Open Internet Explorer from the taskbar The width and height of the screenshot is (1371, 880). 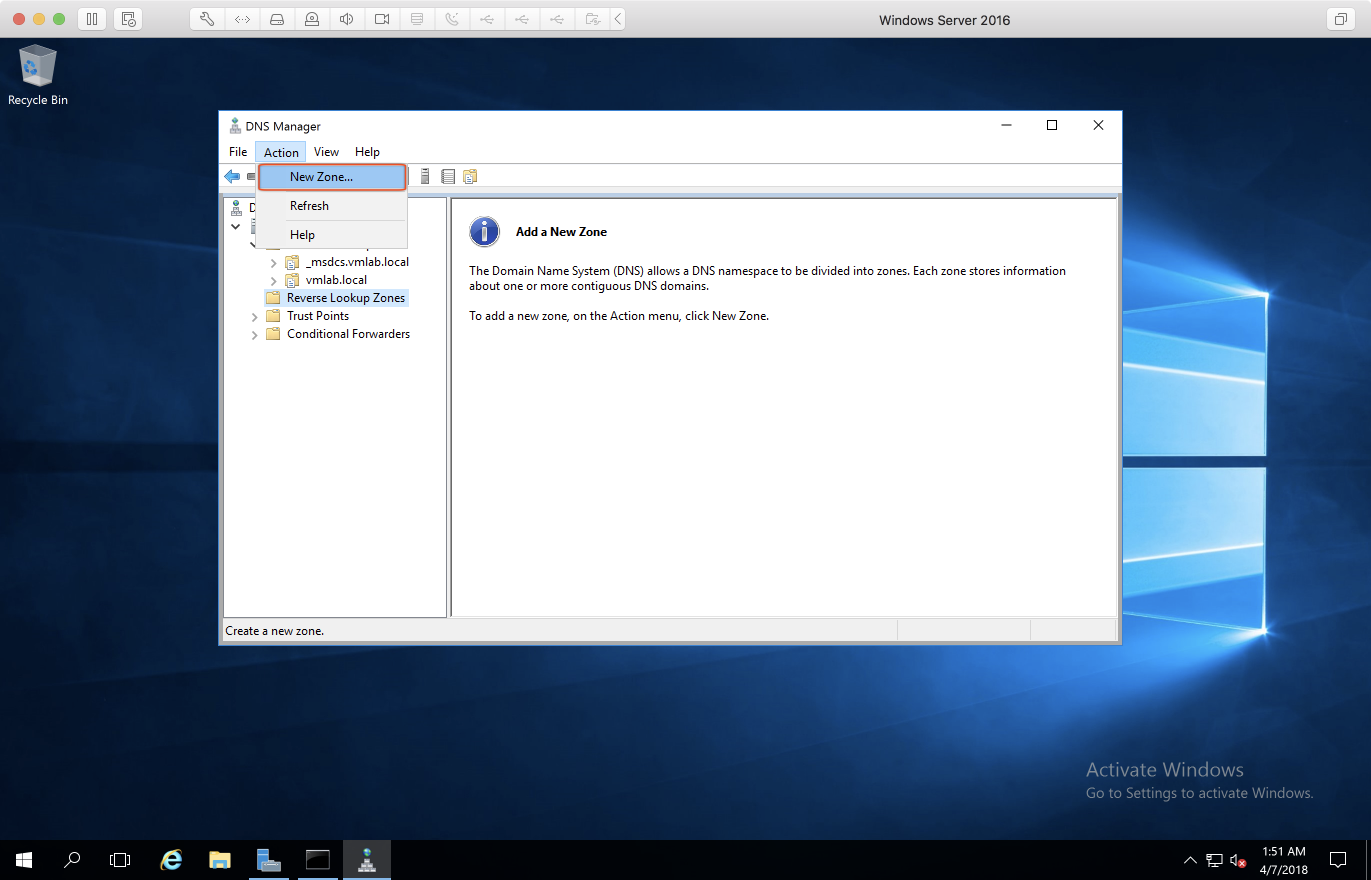(172, 860)
